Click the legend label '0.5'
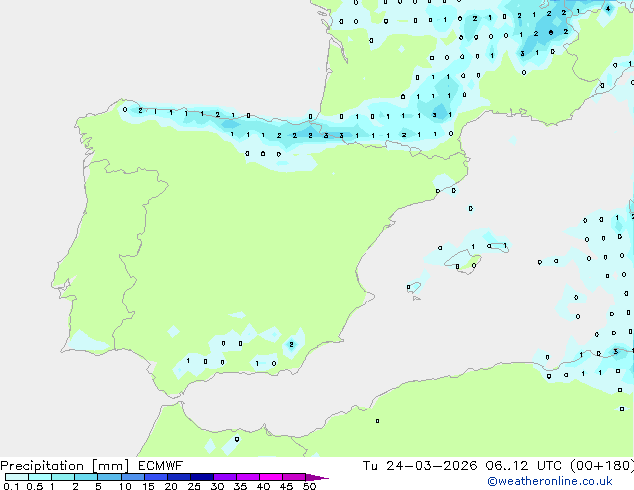 [35, 486]
